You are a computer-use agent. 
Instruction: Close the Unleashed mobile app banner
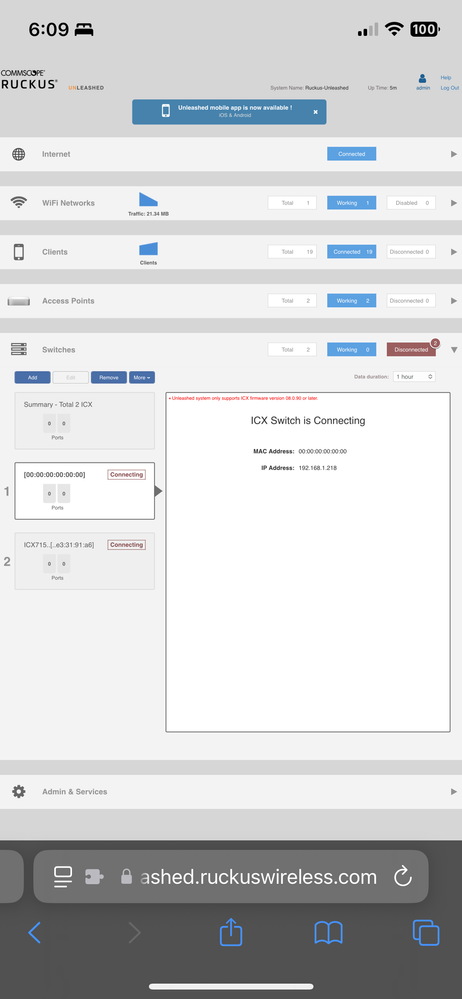(x=315, y=111)
